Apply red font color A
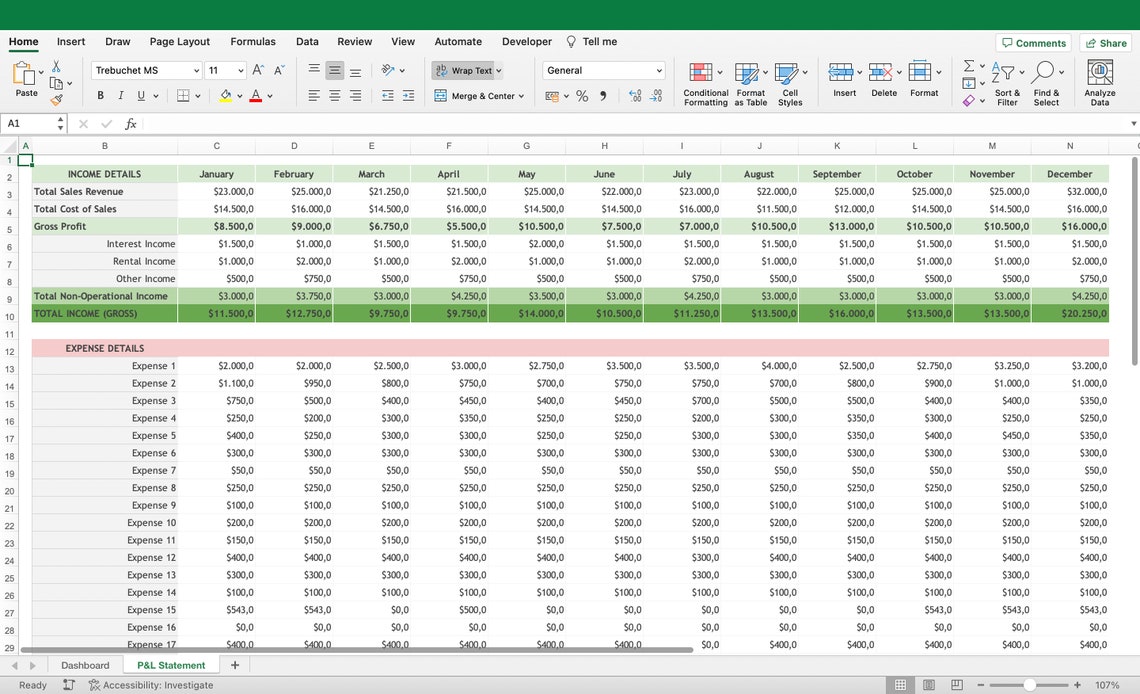The width and height of the screenshot is (1140, 694). tap(255, 95)
